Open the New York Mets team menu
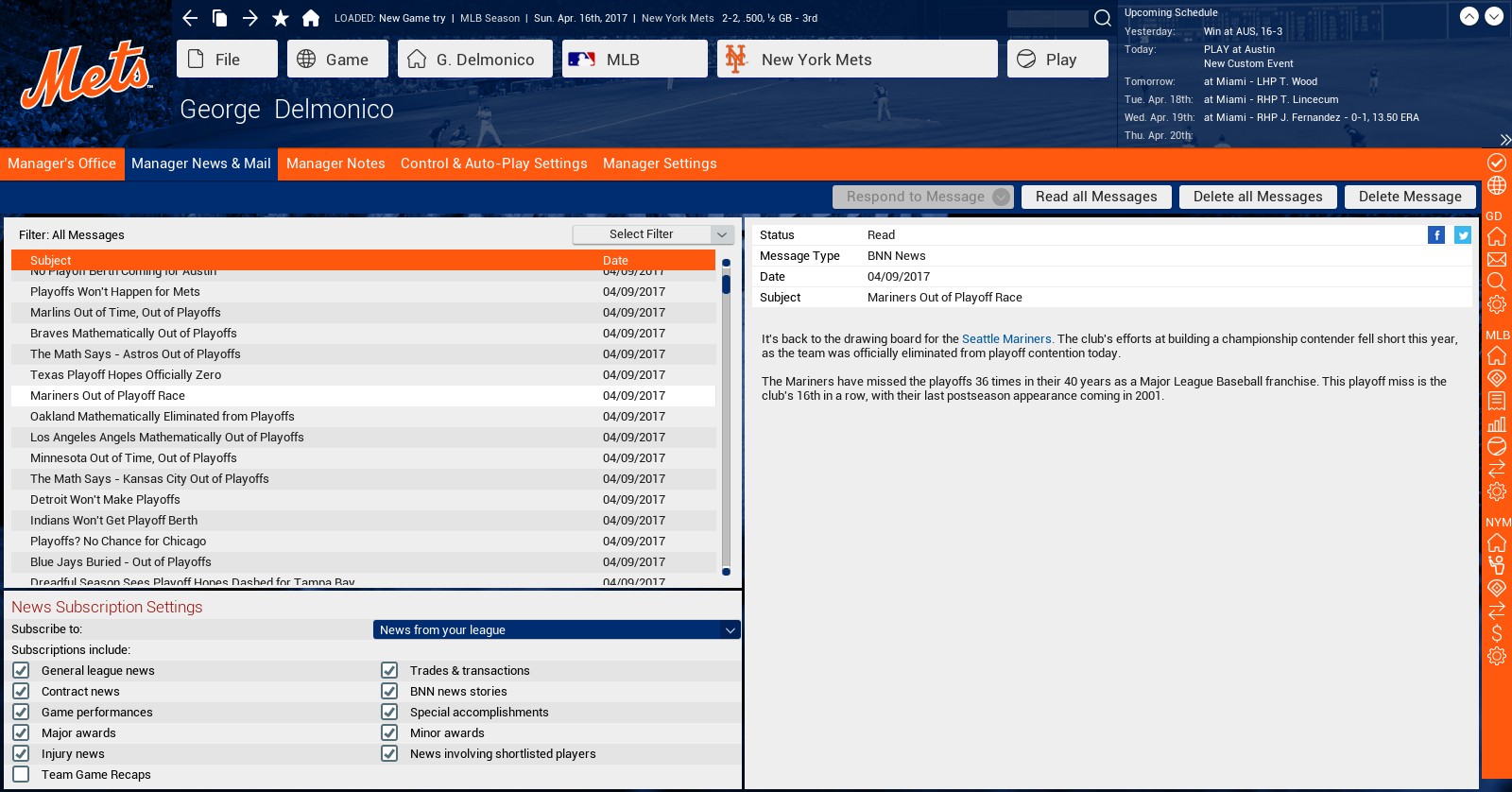 (857, 59)
